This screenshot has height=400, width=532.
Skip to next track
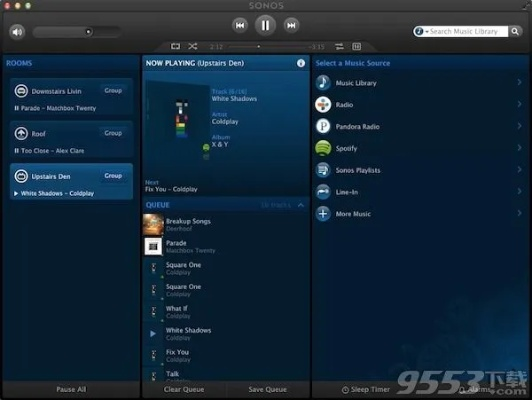coord(291,25)
